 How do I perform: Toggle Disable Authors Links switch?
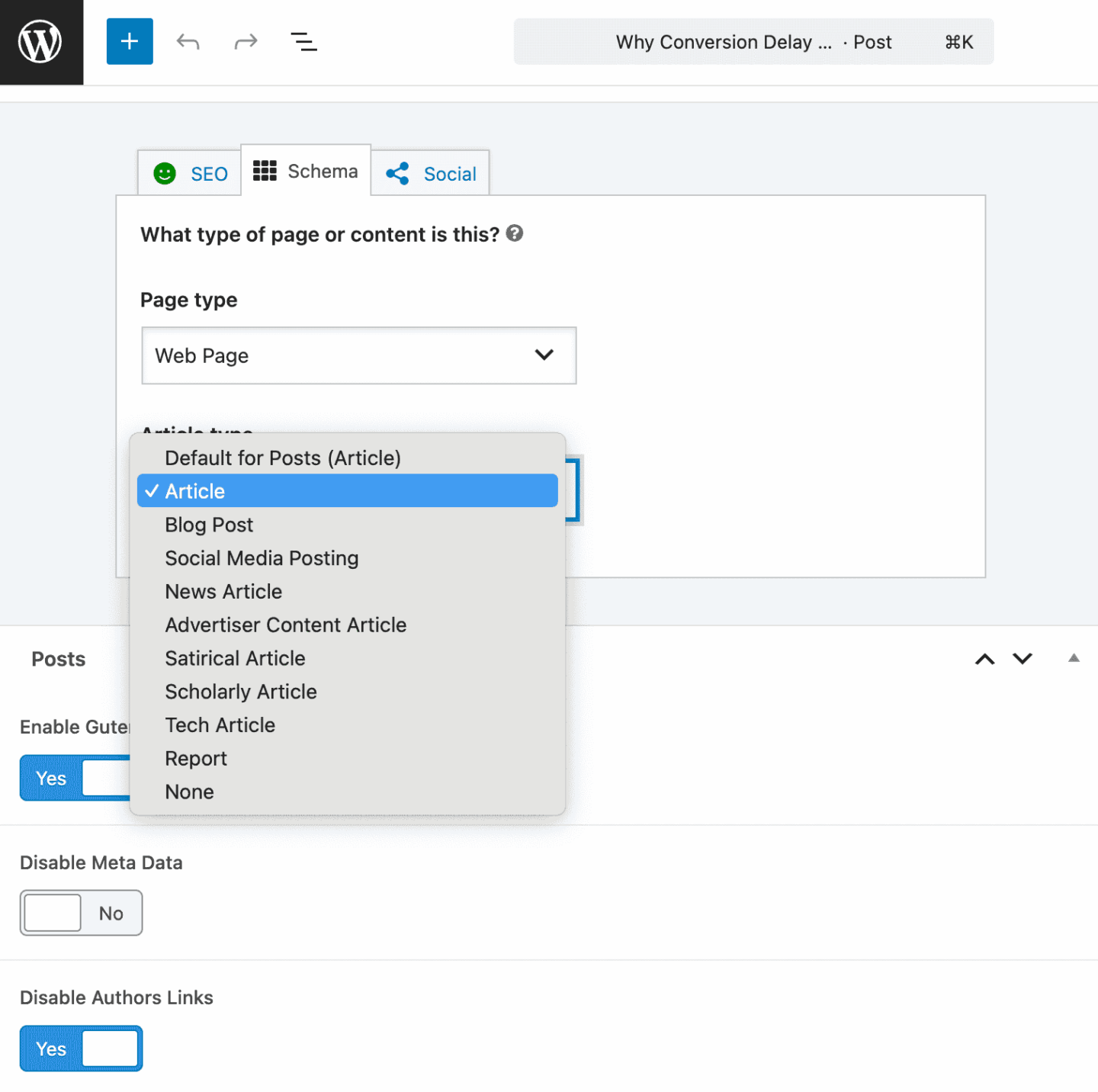point(81,1049)
